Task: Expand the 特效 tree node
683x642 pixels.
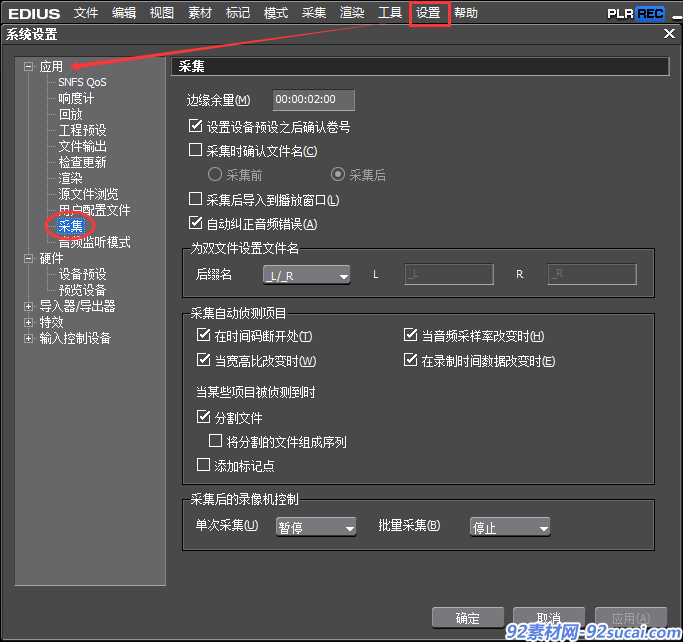Action: pyautogui.click(x=29, y=323)
